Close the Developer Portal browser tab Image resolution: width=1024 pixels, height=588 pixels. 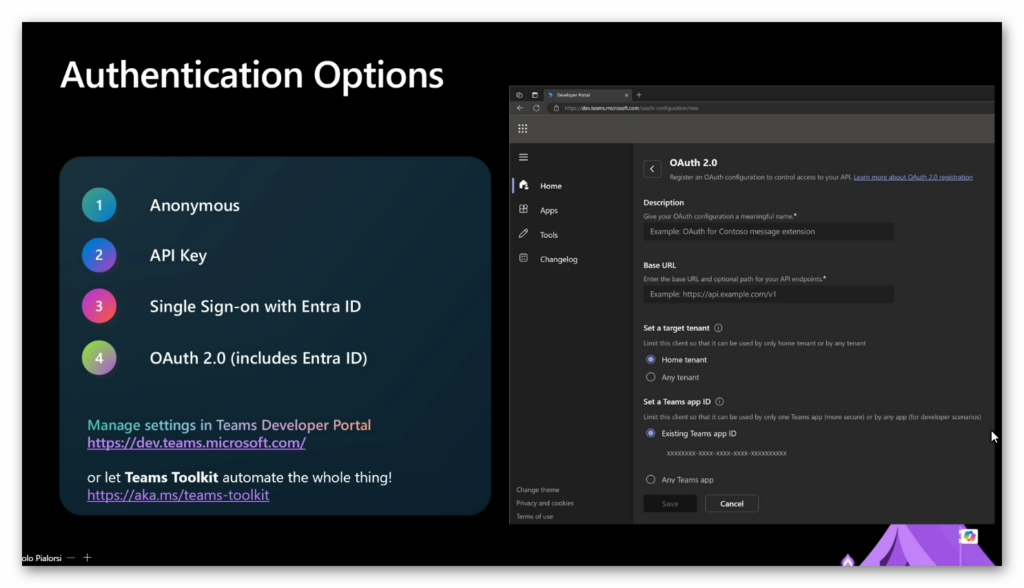626,95
